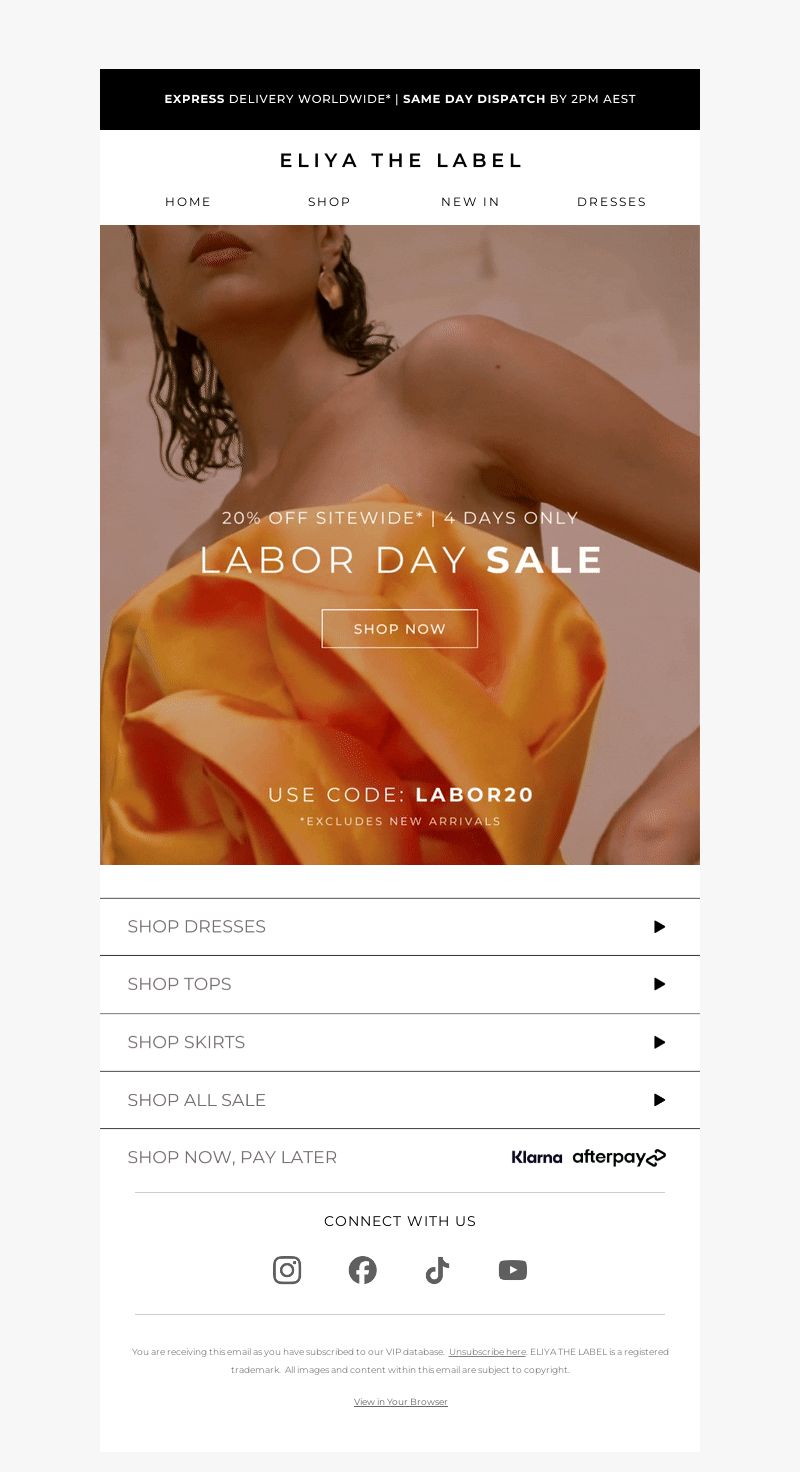Open the Facebook icon link

[362, 1270]
